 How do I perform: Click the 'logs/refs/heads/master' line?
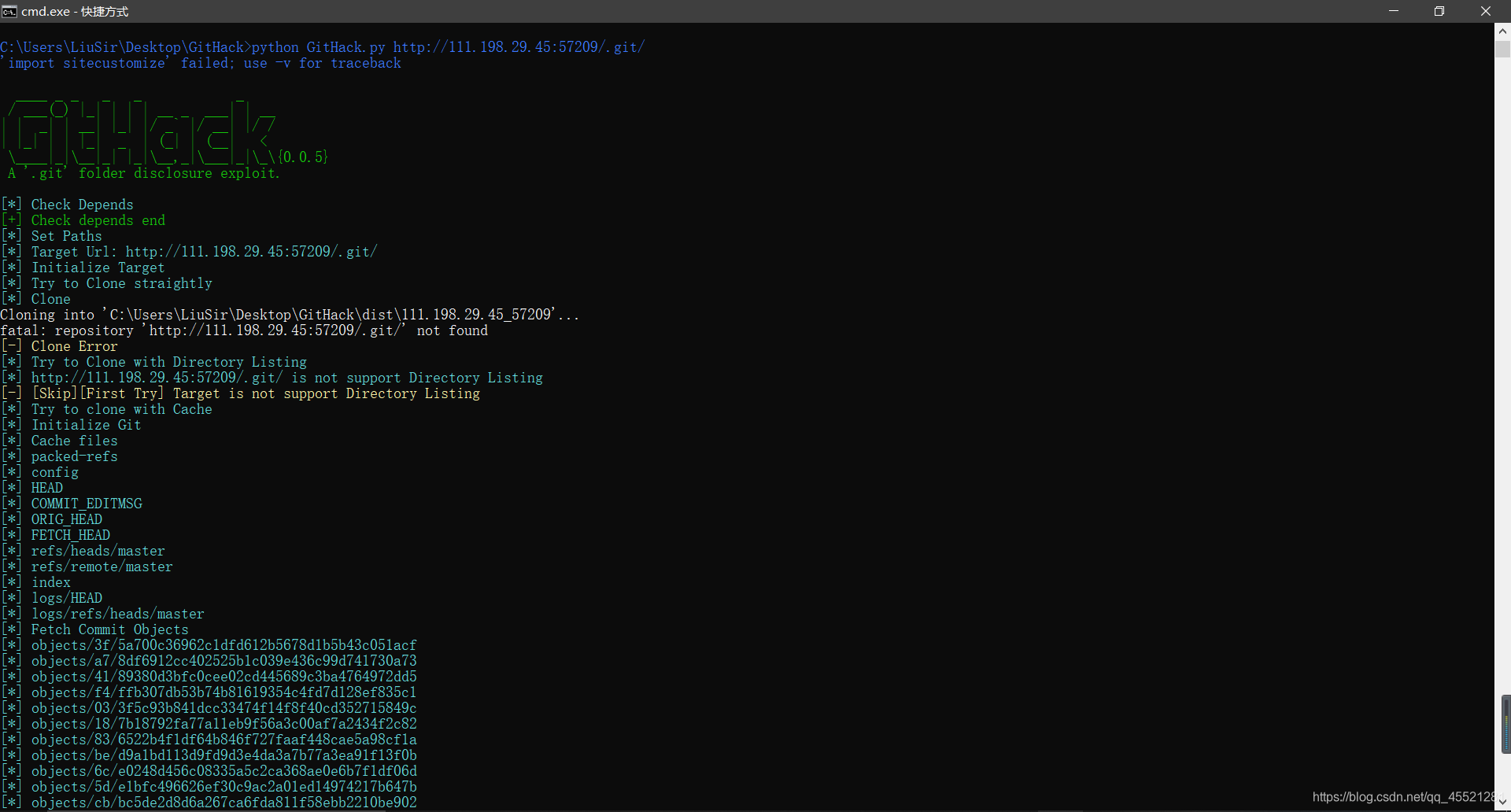(103, 614)
